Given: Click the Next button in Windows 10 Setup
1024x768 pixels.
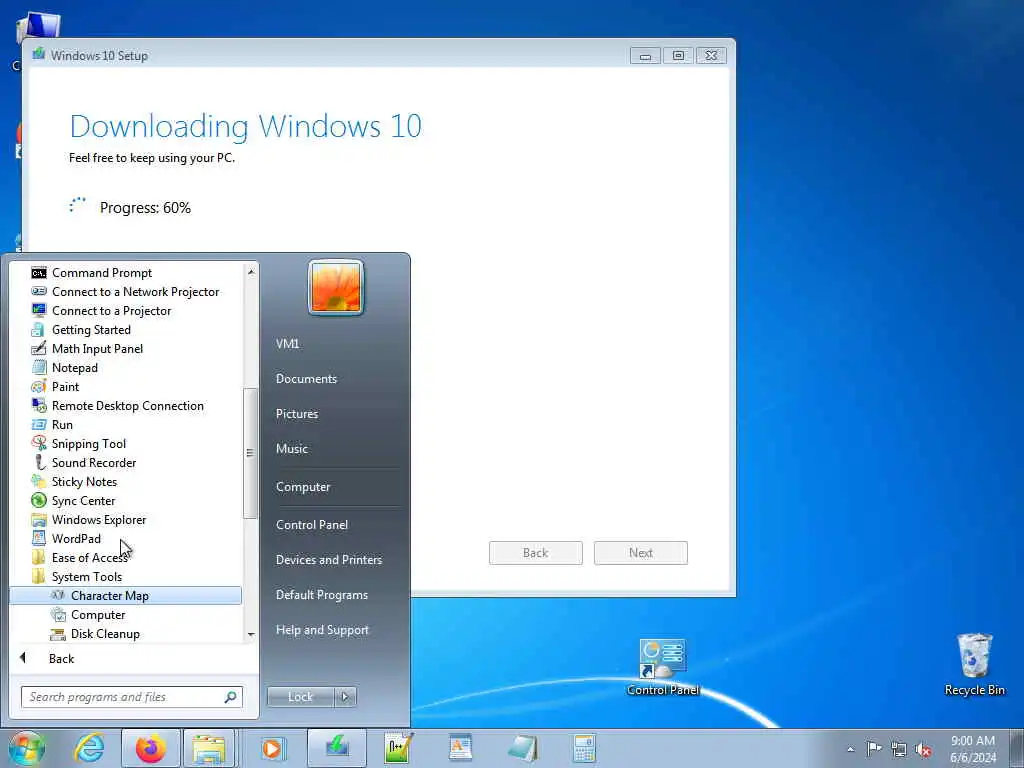Looking at the screenshot, I should pos(641,553).
